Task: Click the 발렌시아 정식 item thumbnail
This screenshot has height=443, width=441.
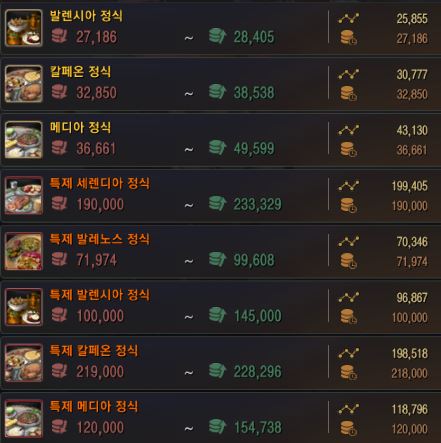Action: [24, 28]
